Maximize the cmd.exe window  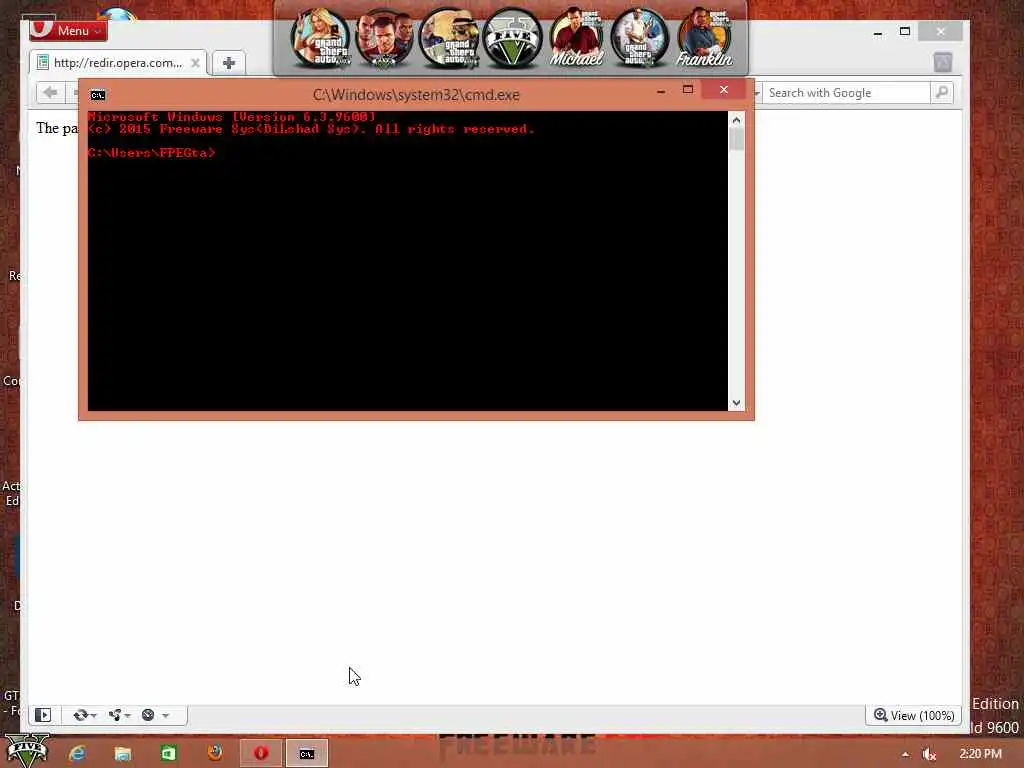click(688, 89)
